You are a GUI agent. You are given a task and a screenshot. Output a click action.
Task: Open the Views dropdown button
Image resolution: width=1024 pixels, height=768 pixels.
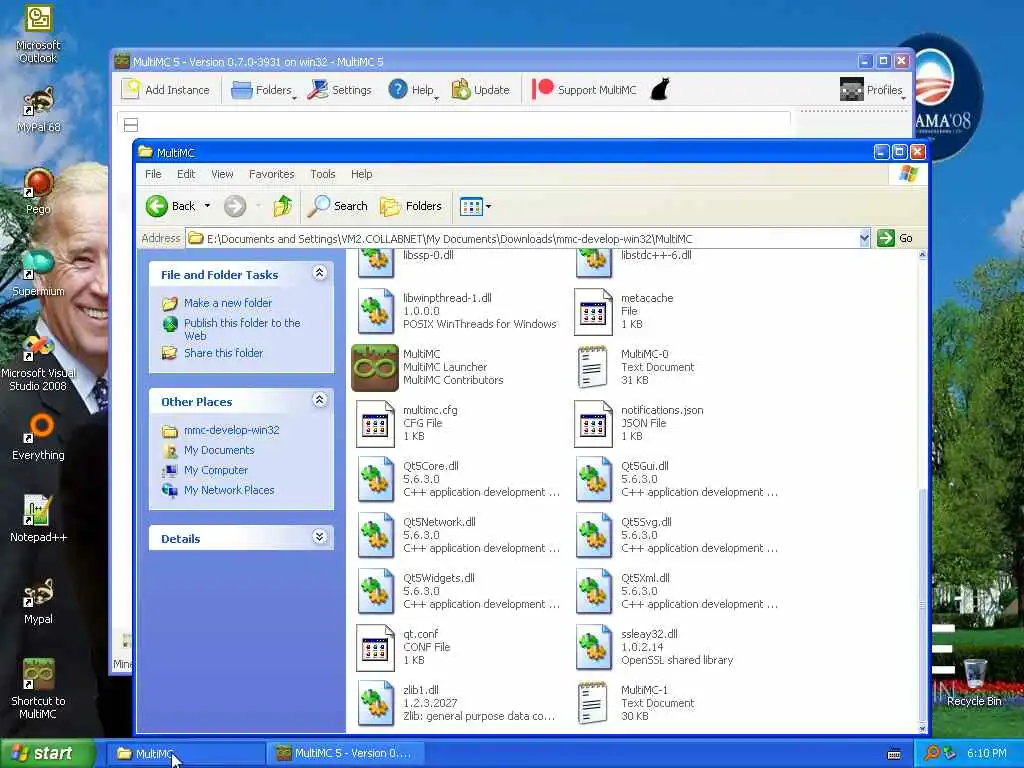pyautogui.click(x=475, y=206)
